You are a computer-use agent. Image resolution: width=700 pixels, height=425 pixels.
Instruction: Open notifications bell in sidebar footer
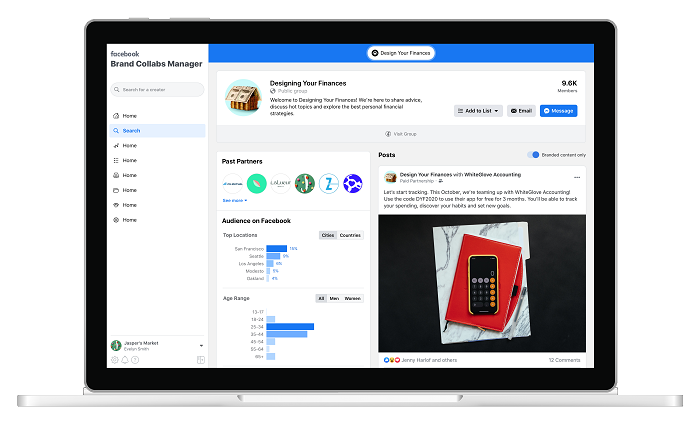pyautogui.click(x=125, y=360)
